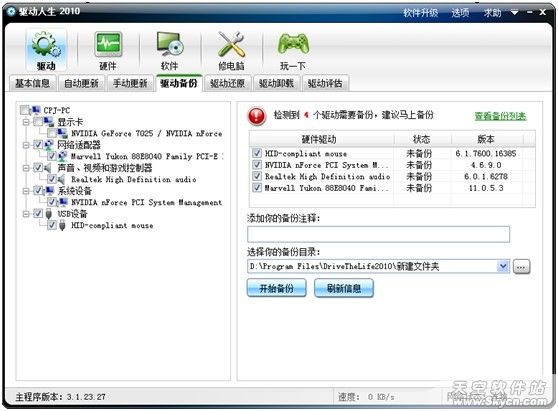
Task: Click the 刷新信息 button
Action: pyautogui.click(x=344, y=288)
